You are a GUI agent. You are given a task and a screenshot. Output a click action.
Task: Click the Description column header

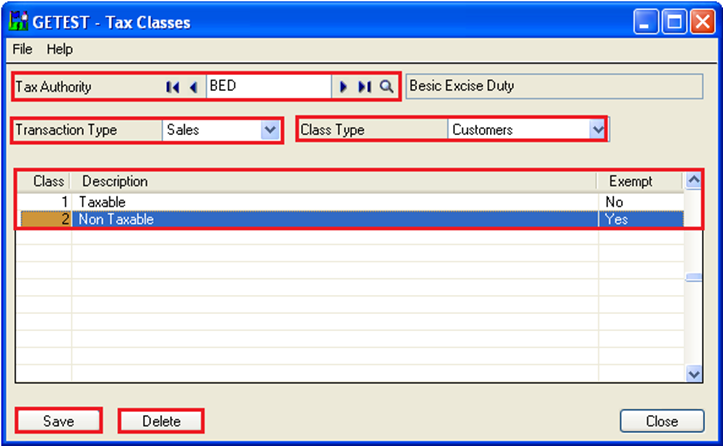(334, 181)
